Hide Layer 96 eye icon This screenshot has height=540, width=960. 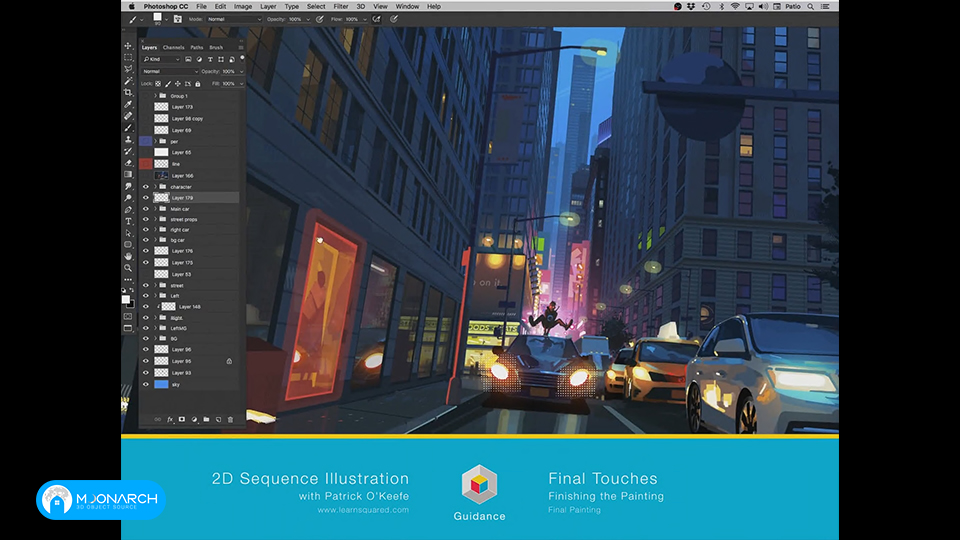pos(146,349)
